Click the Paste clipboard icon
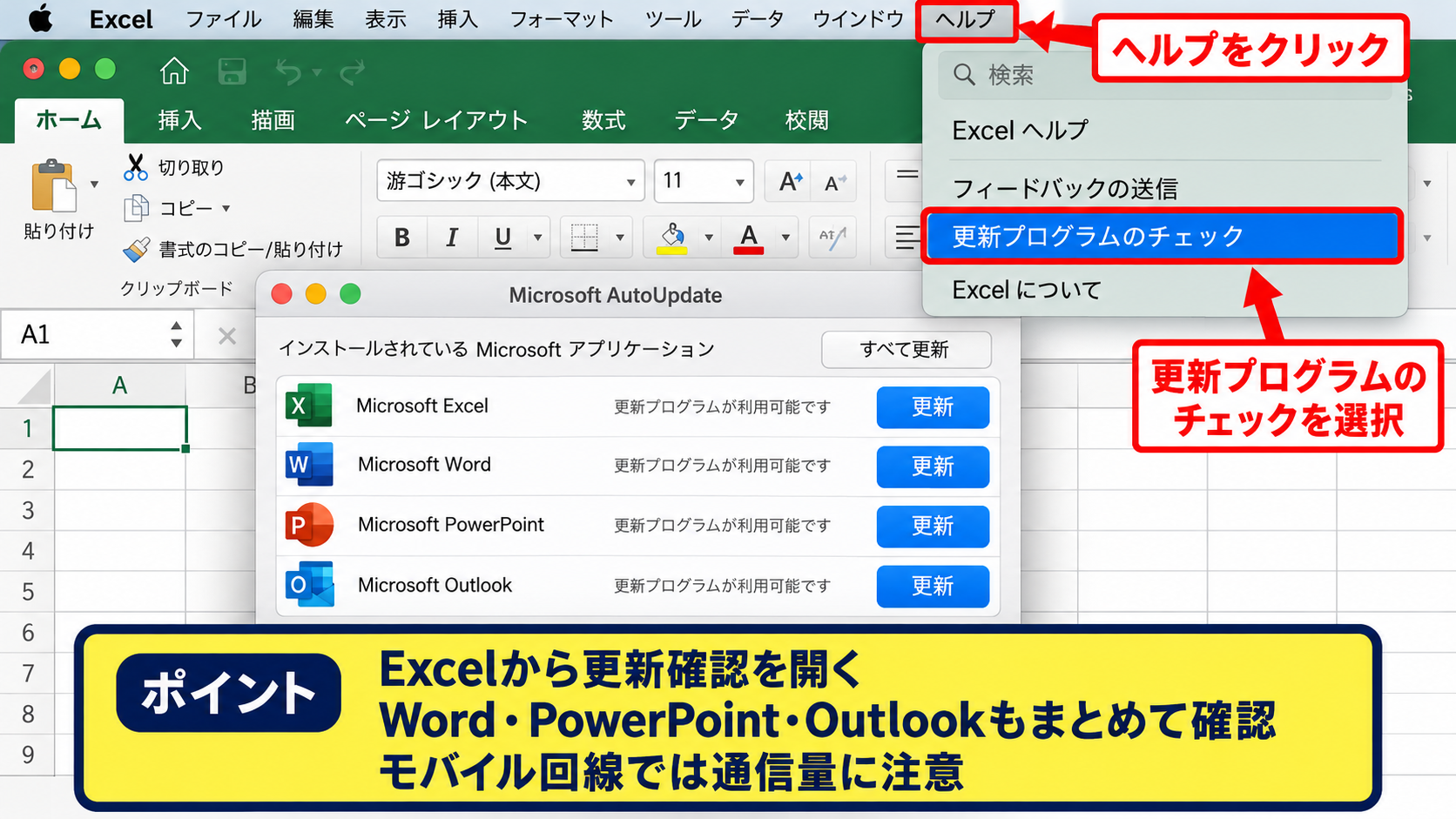1456x819 pixels. coord(53,185)
